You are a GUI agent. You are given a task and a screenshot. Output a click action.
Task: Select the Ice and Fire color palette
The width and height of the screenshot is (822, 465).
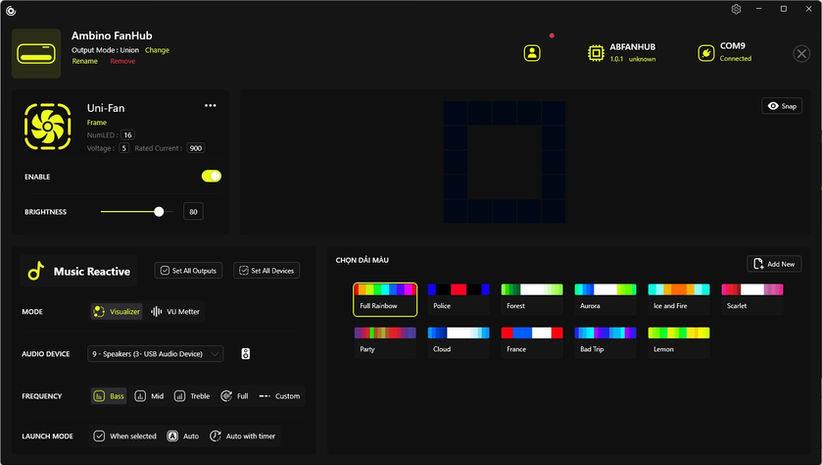(679, 299)
